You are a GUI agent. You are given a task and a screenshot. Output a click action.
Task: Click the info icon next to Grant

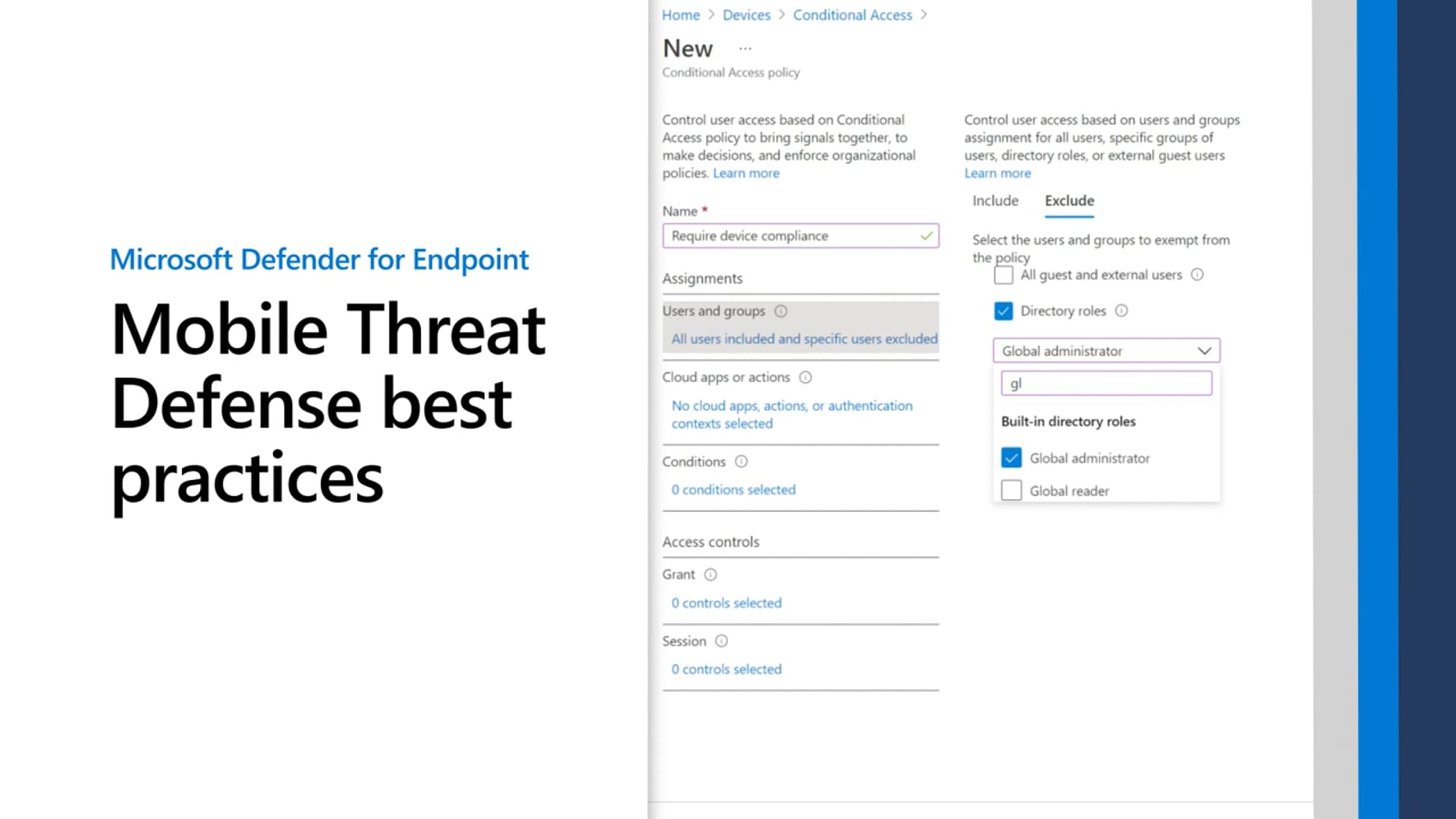point(710,573)
